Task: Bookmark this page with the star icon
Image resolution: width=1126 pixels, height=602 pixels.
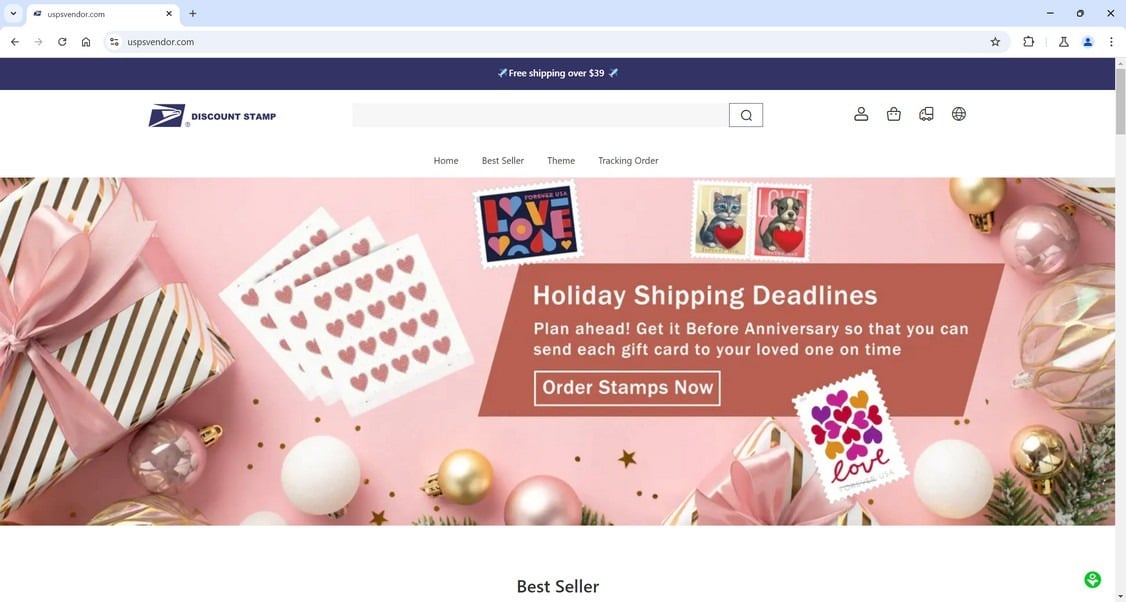Action: [995, 42]
